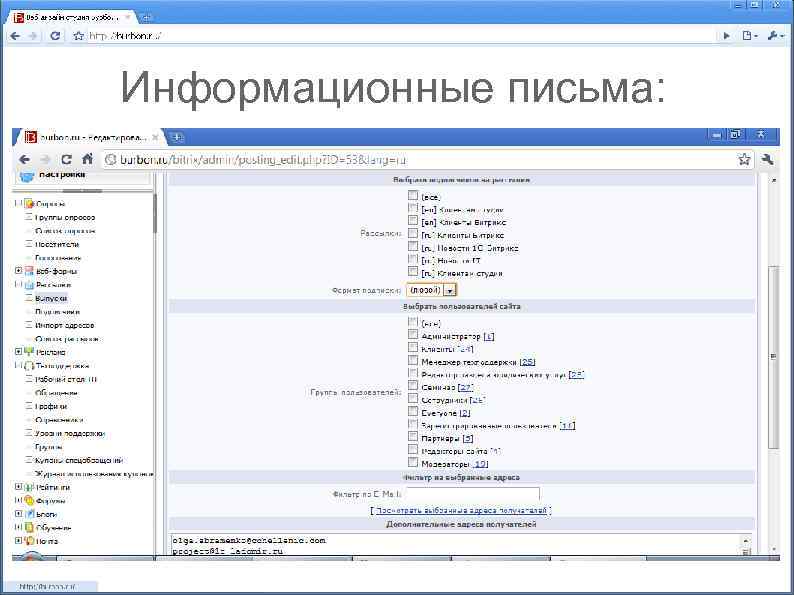Click the Веб-формы section icon
Image resolution: width=794 pixels, height=595 pixels.
click(x=29, y=271)
